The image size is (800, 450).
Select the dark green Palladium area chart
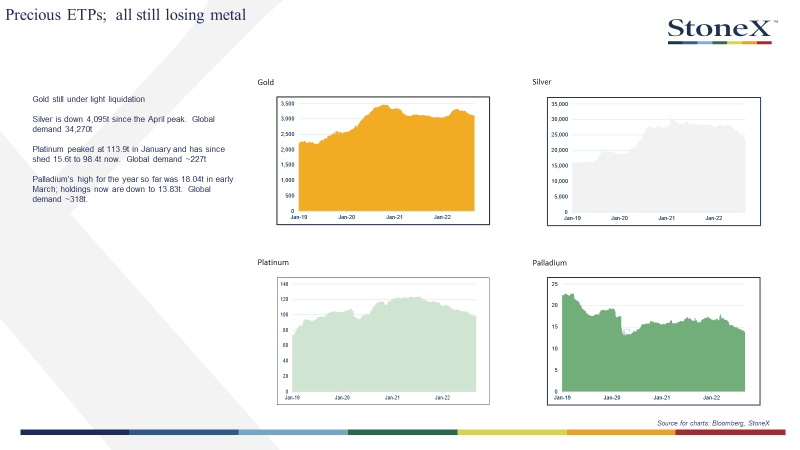tap(654, 341)
